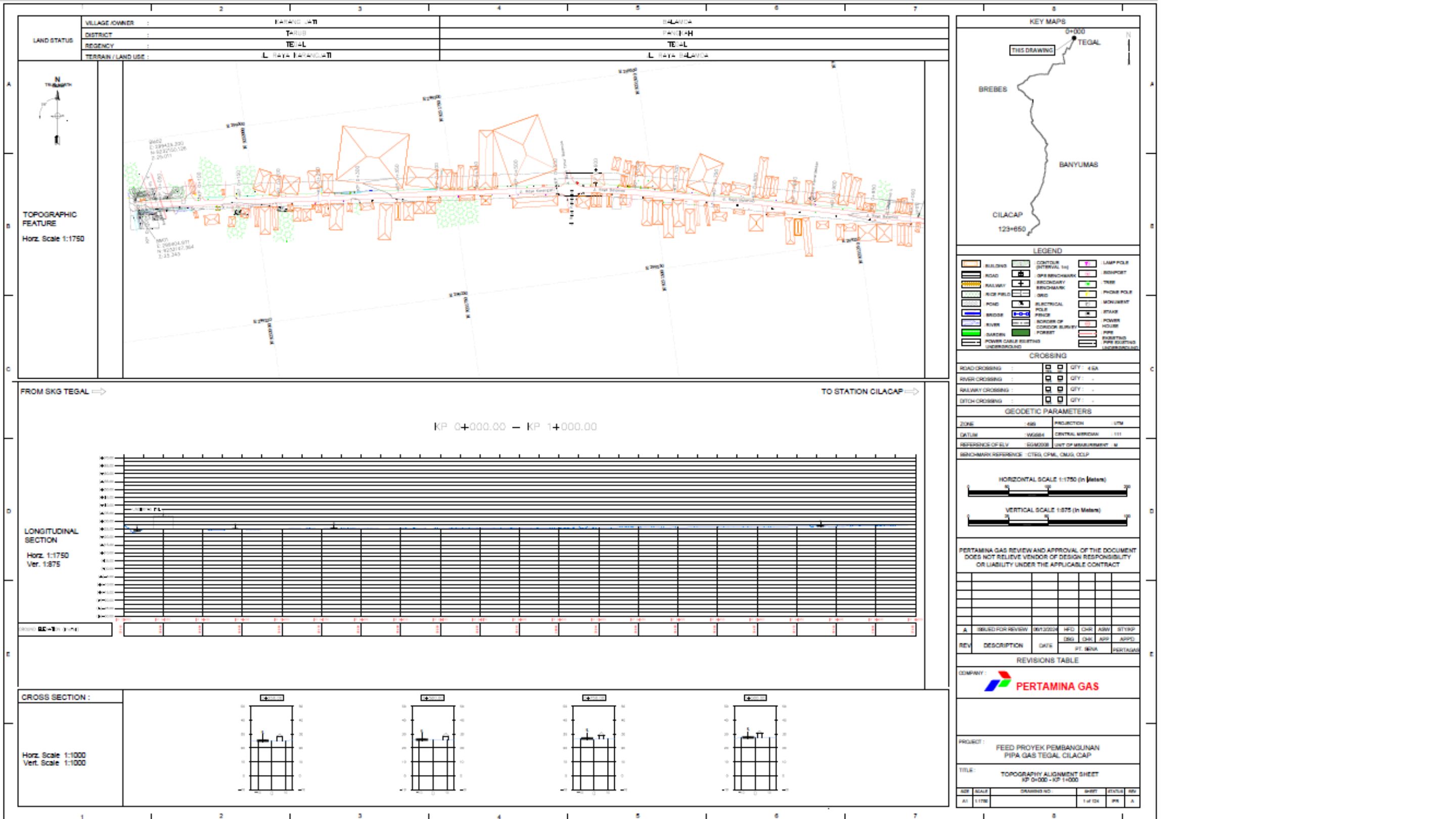
Task: Click second checkbox in Railway Crossing row
Action: [1060, 389]
